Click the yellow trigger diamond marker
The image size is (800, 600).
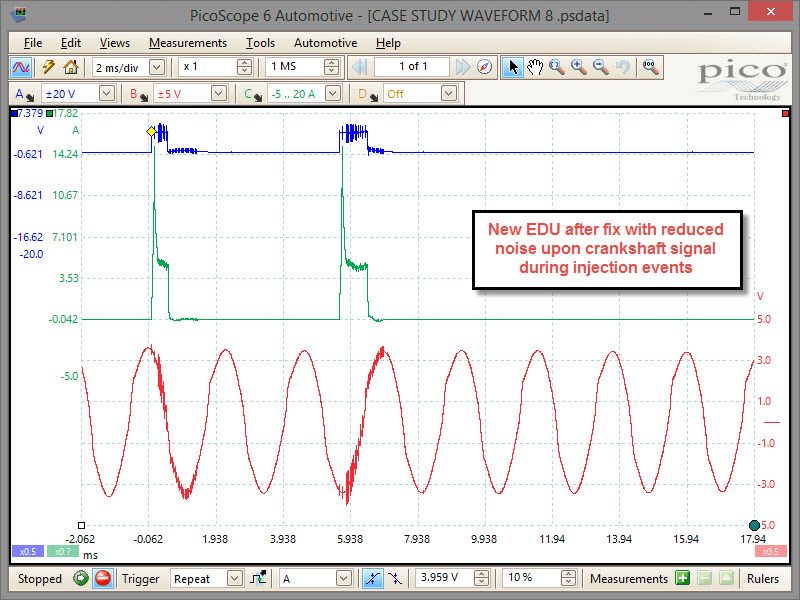151,132
